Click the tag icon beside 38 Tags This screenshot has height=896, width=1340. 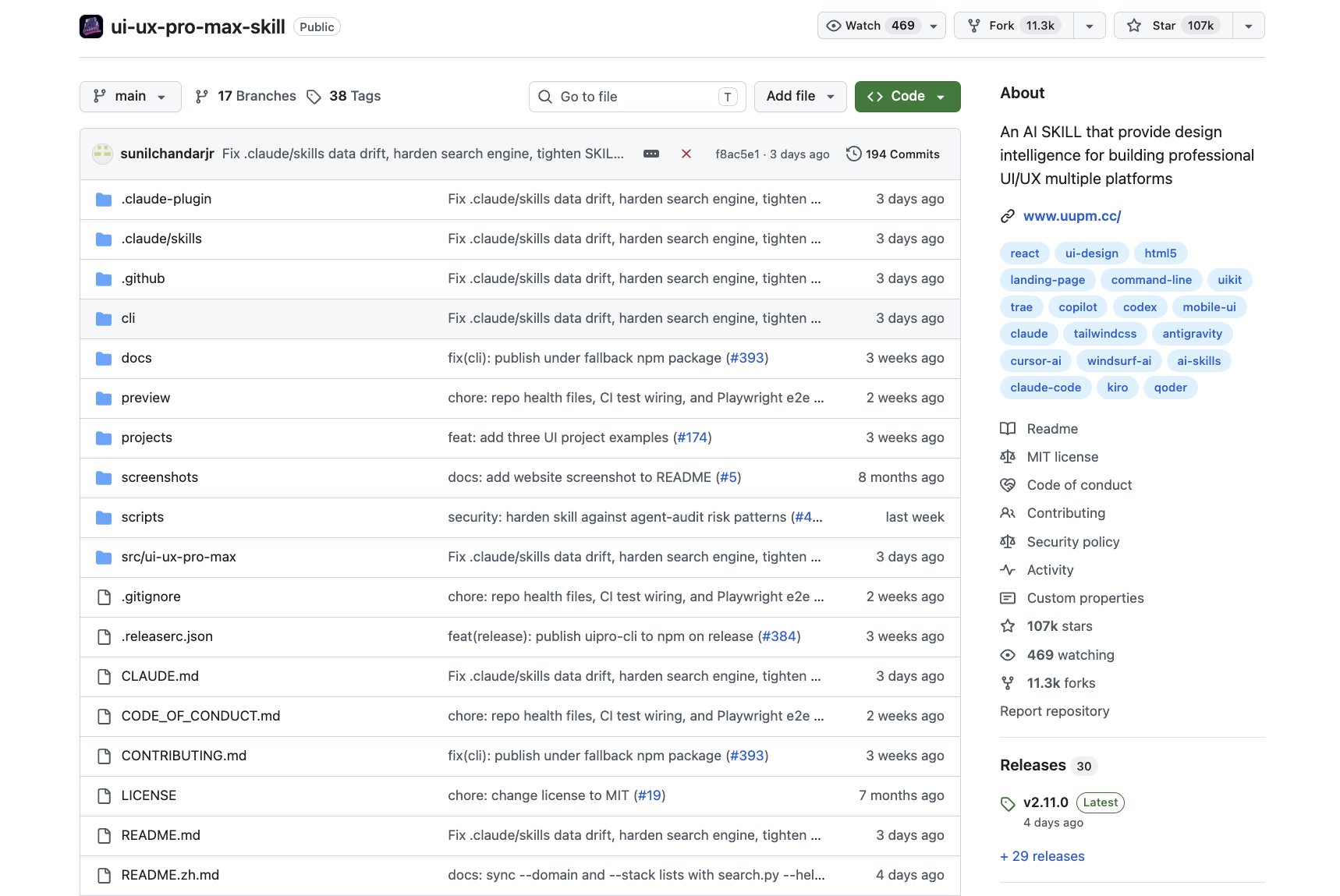click(314, 97)
